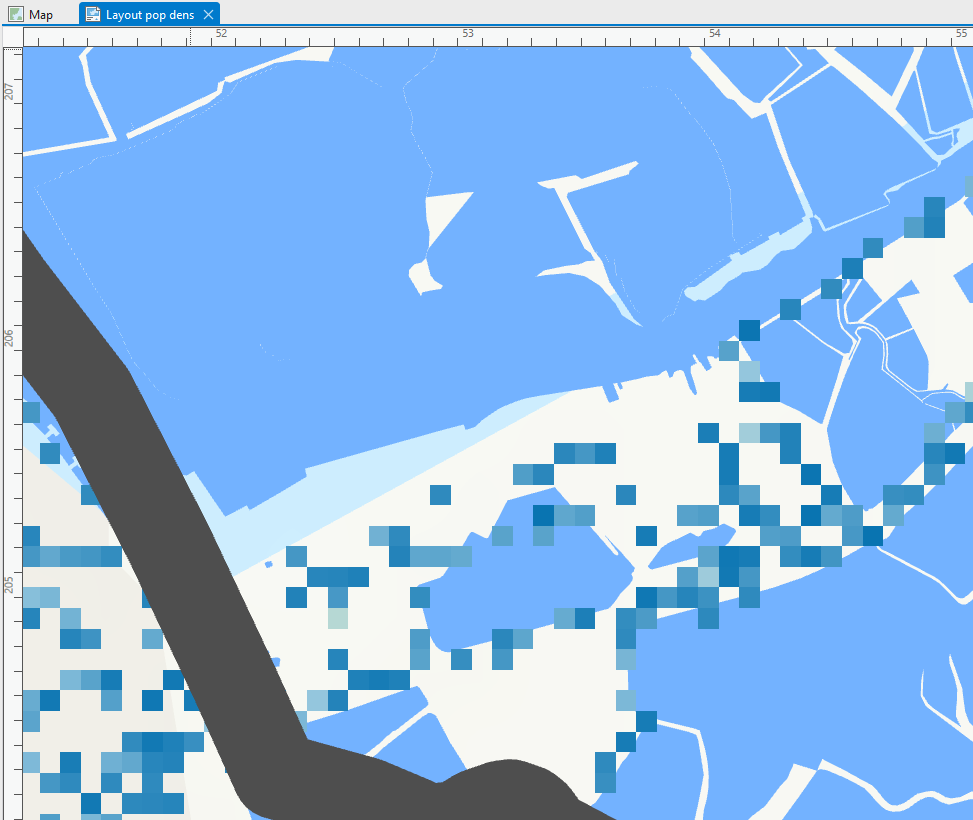Click the 52 mark on the top ruler
The width and height of the screenshot is (973, 820).
220,33
